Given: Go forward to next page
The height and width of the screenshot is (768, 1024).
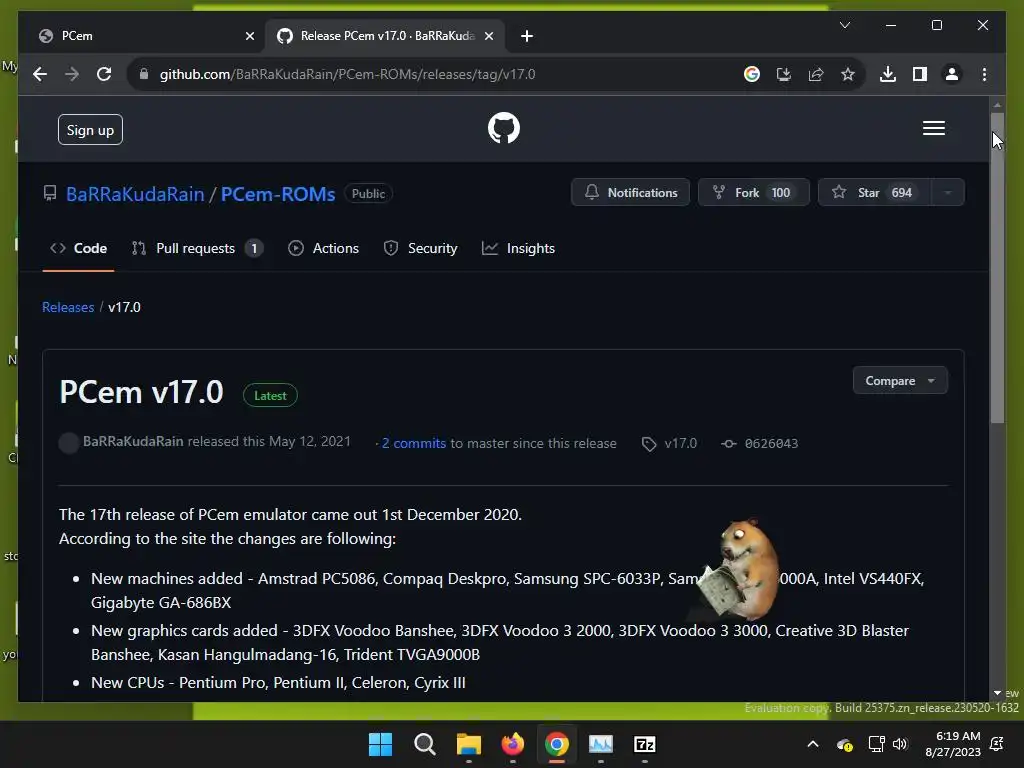Looking at the screenshot, I should [72, 74].
